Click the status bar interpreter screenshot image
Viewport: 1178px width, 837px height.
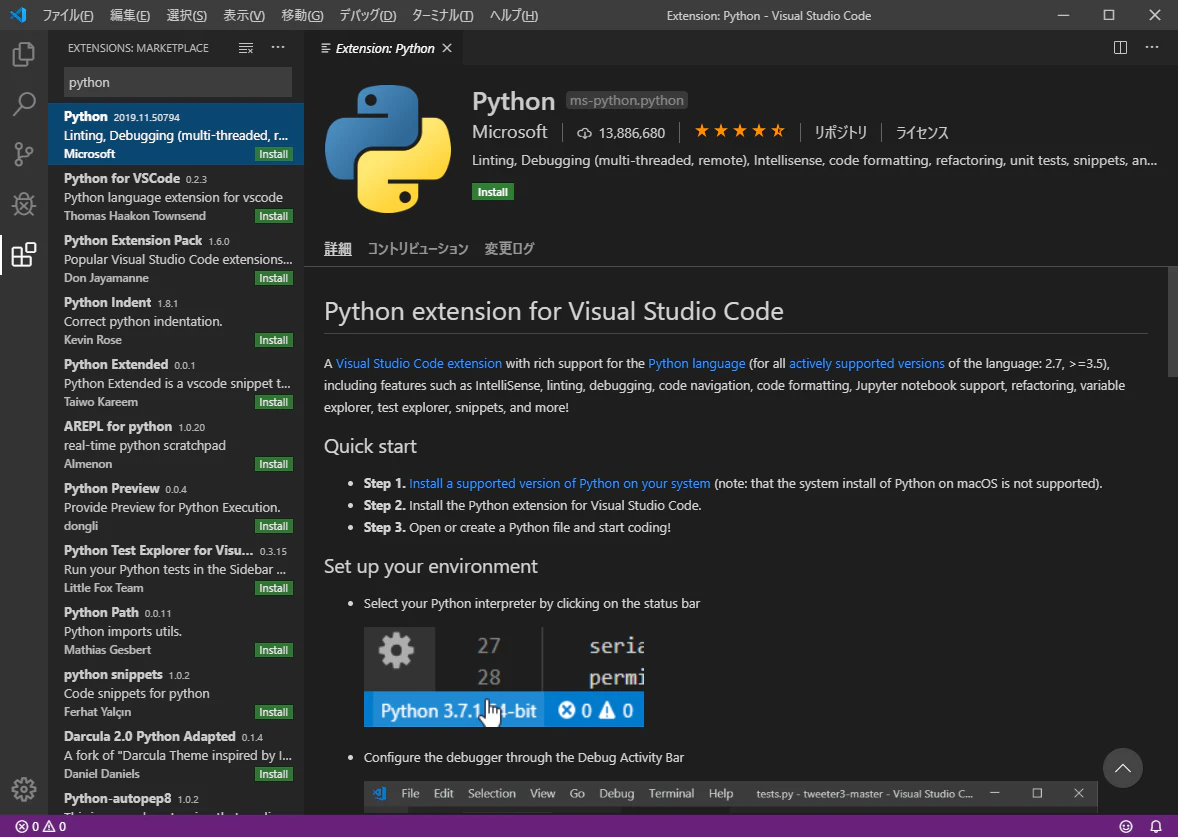point(503,677)
